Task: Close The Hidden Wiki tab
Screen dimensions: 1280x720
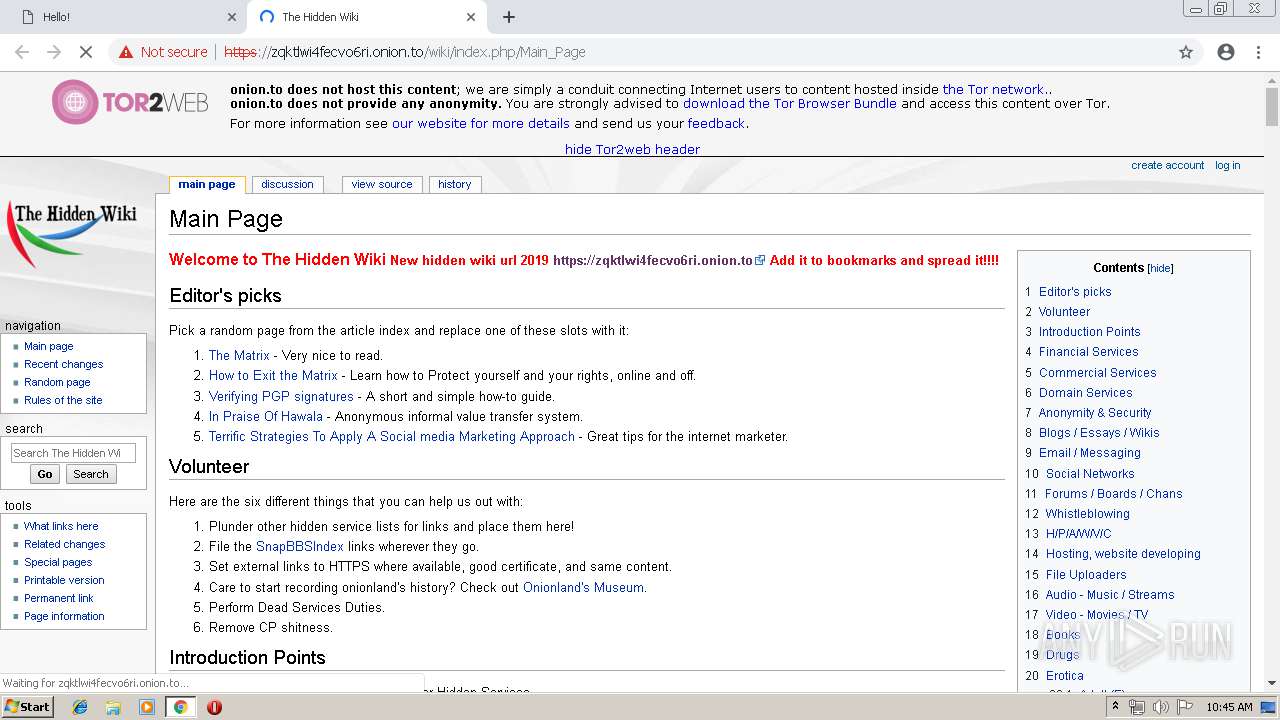Action: 471,17
